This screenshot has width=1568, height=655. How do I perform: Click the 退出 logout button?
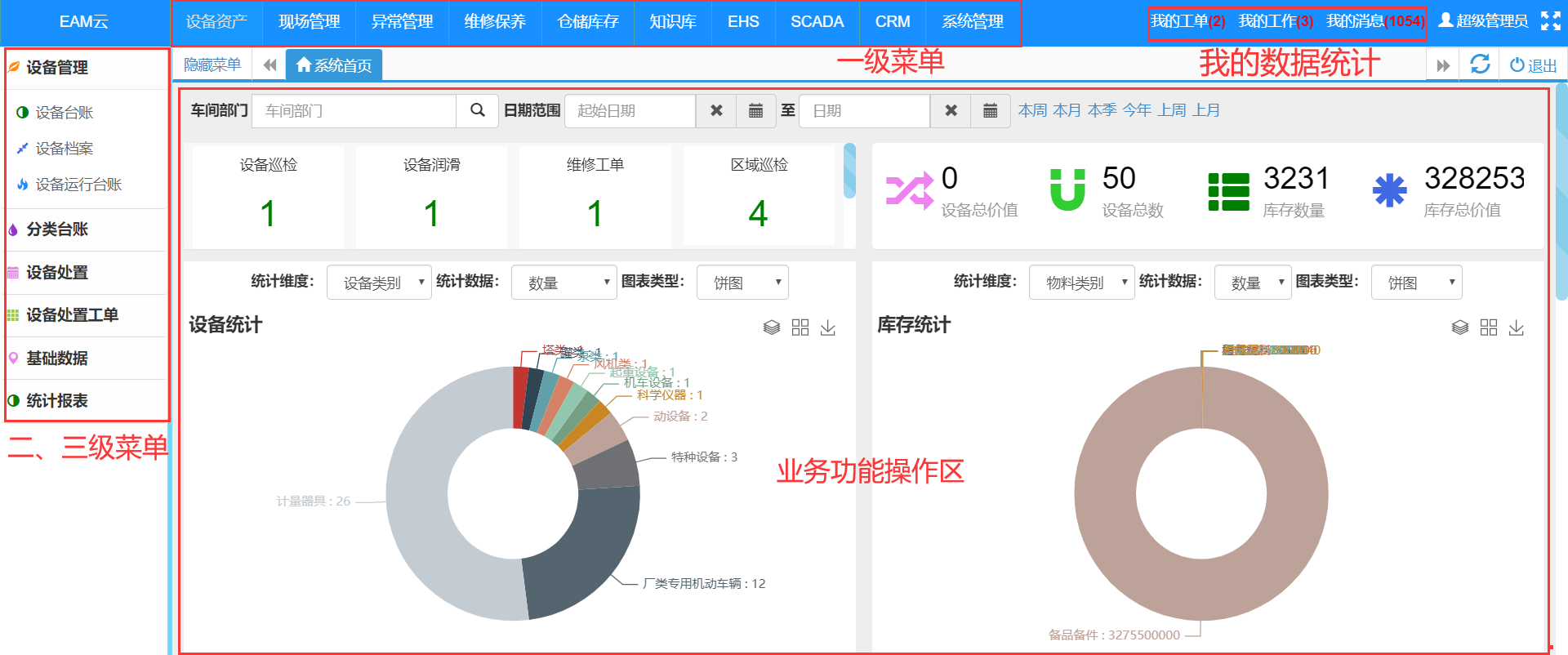point(1534,65)
